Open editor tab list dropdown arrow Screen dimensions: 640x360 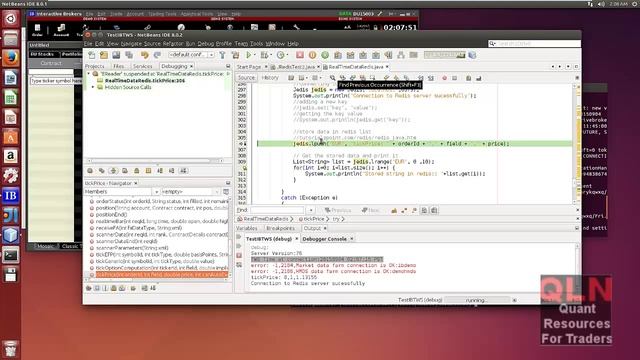[x=568, y=67]
